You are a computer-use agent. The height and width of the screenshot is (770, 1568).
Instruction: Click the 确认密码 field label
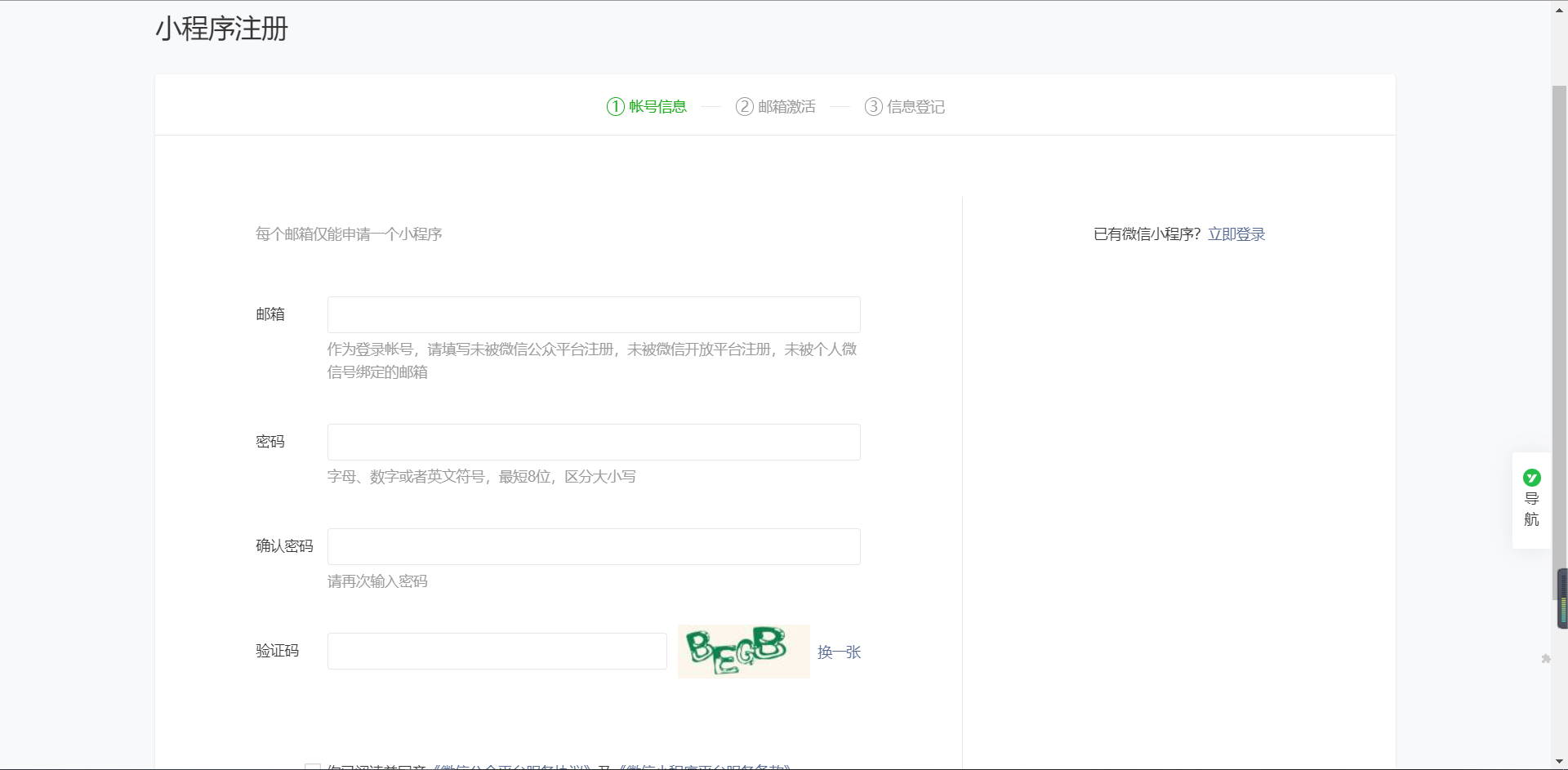[284, 546]
